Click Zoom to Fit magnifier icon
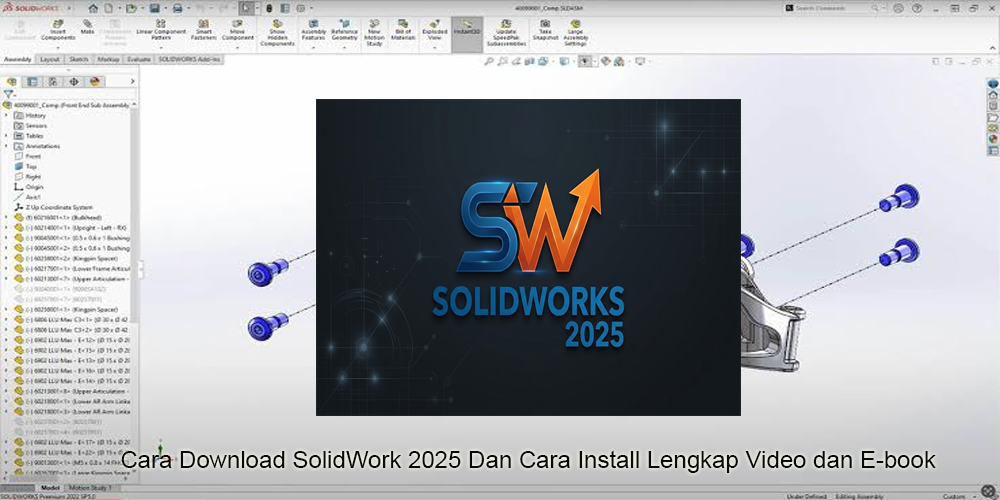This screenshot has height=500, width=1000. 489,61
